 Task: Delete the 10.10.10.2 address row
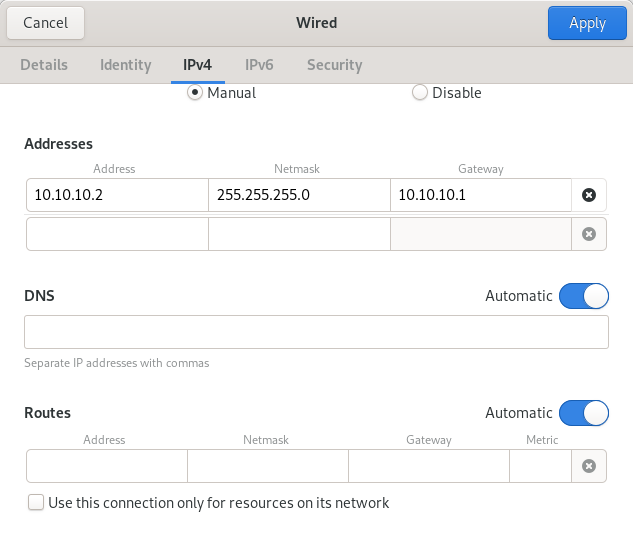coord(589,195)
